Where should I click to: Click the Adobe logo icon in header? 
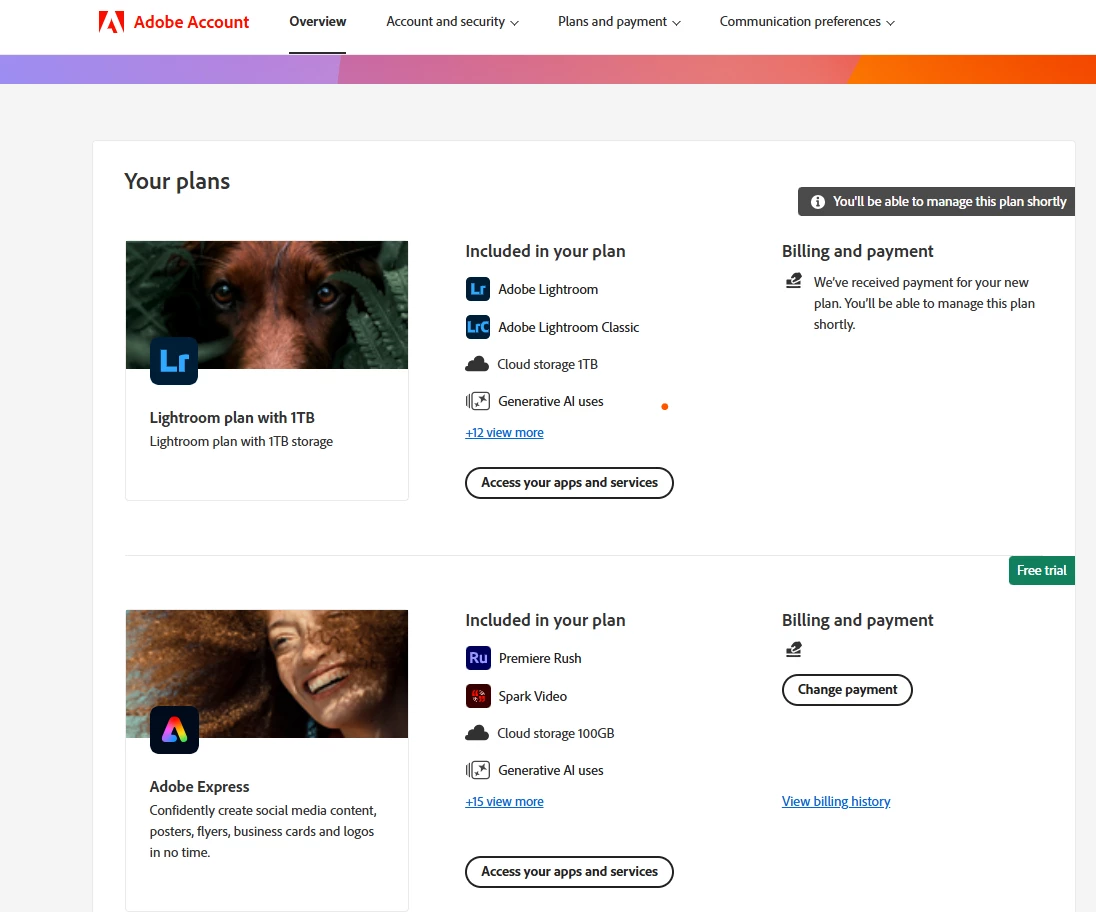pos(111,22)
